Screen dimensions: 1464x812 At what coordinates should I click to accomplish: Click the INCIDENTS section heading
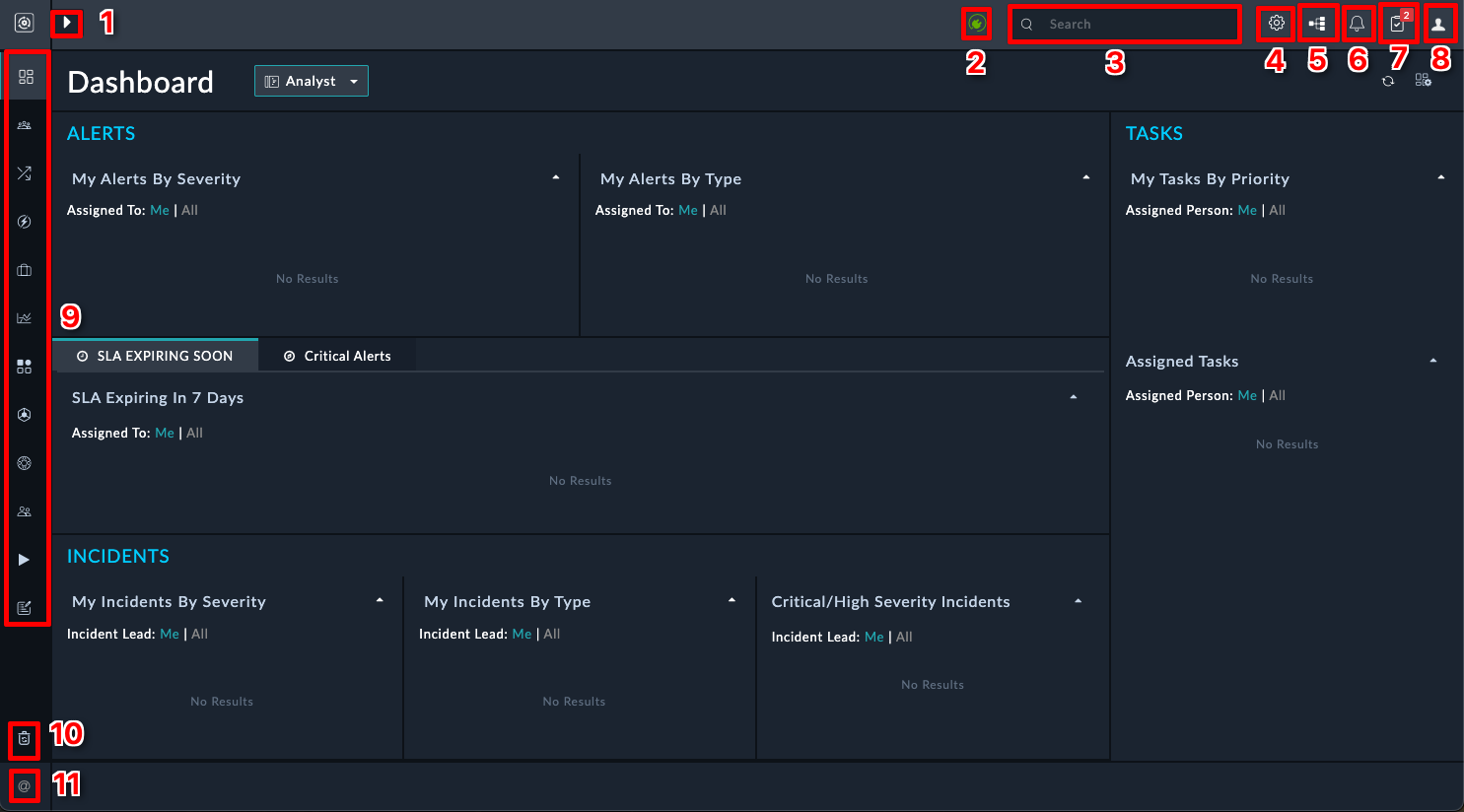point(118,556)
